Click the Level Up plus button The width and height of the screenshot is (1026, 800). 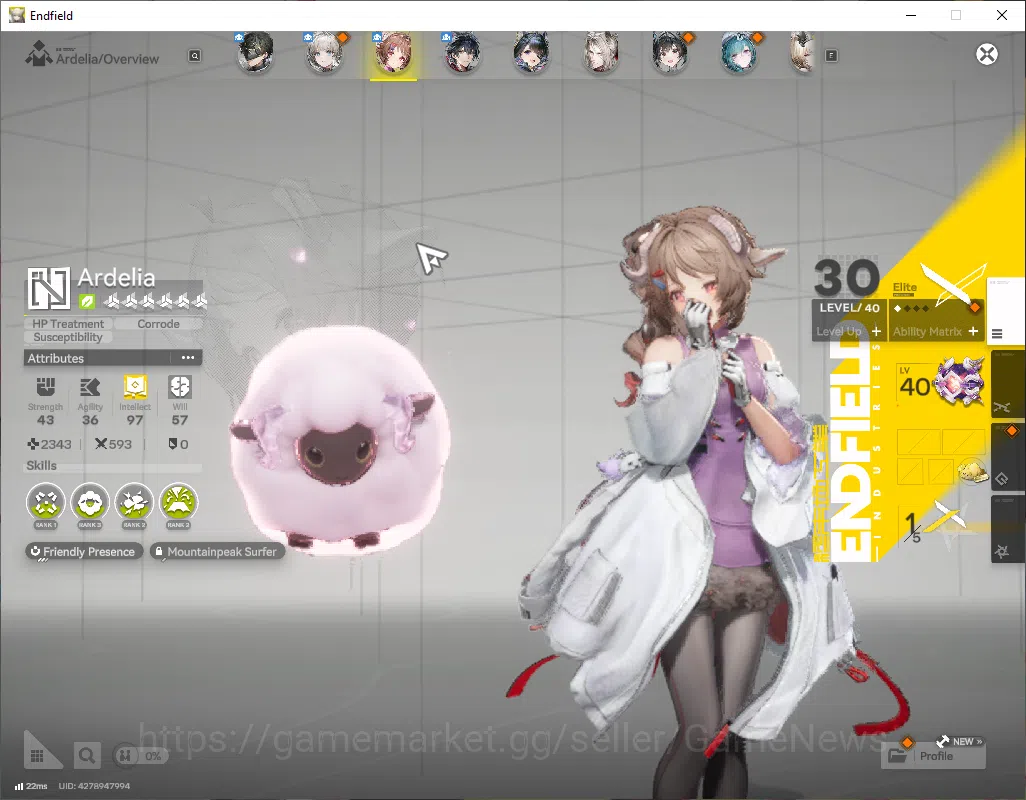[876, 332]
